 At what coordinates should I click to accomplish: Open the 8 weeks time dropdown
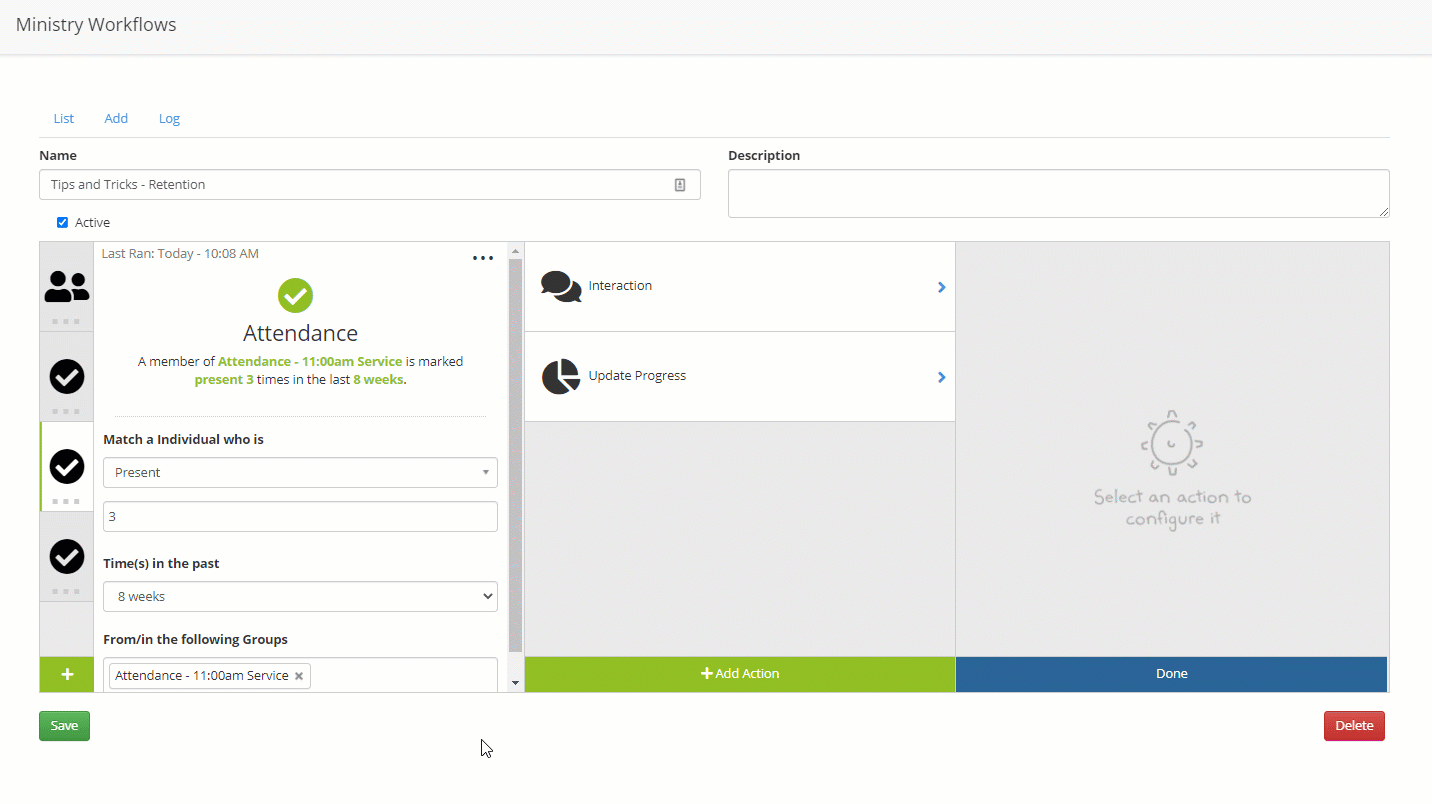[300, 596]
